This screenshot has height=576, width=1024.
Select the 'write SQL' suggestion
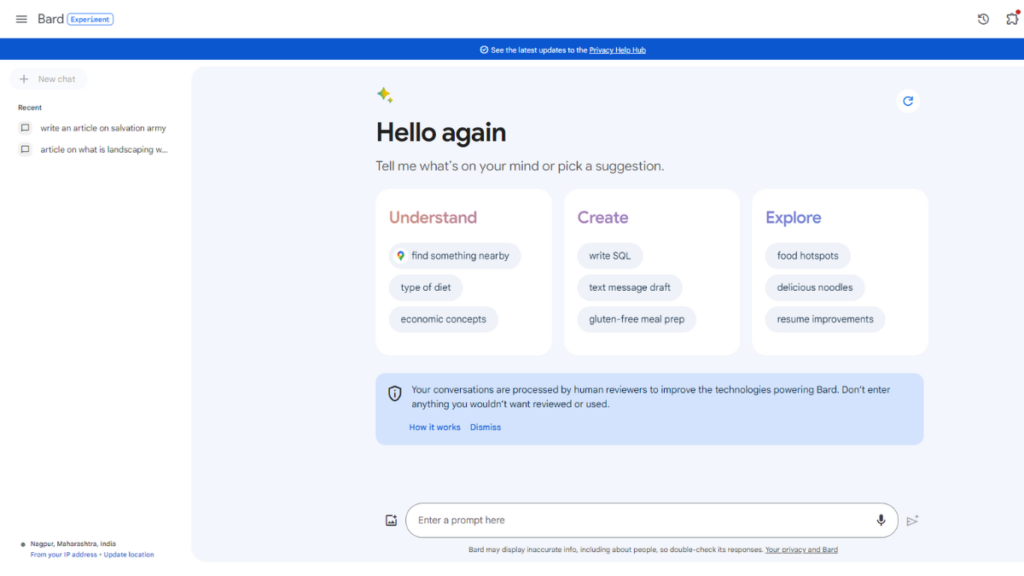[x=610, y=256]
